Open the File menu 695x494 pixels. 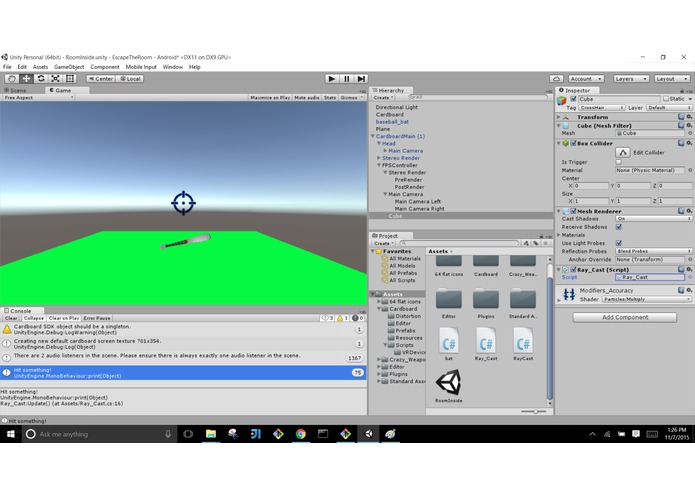coord(7,67)
